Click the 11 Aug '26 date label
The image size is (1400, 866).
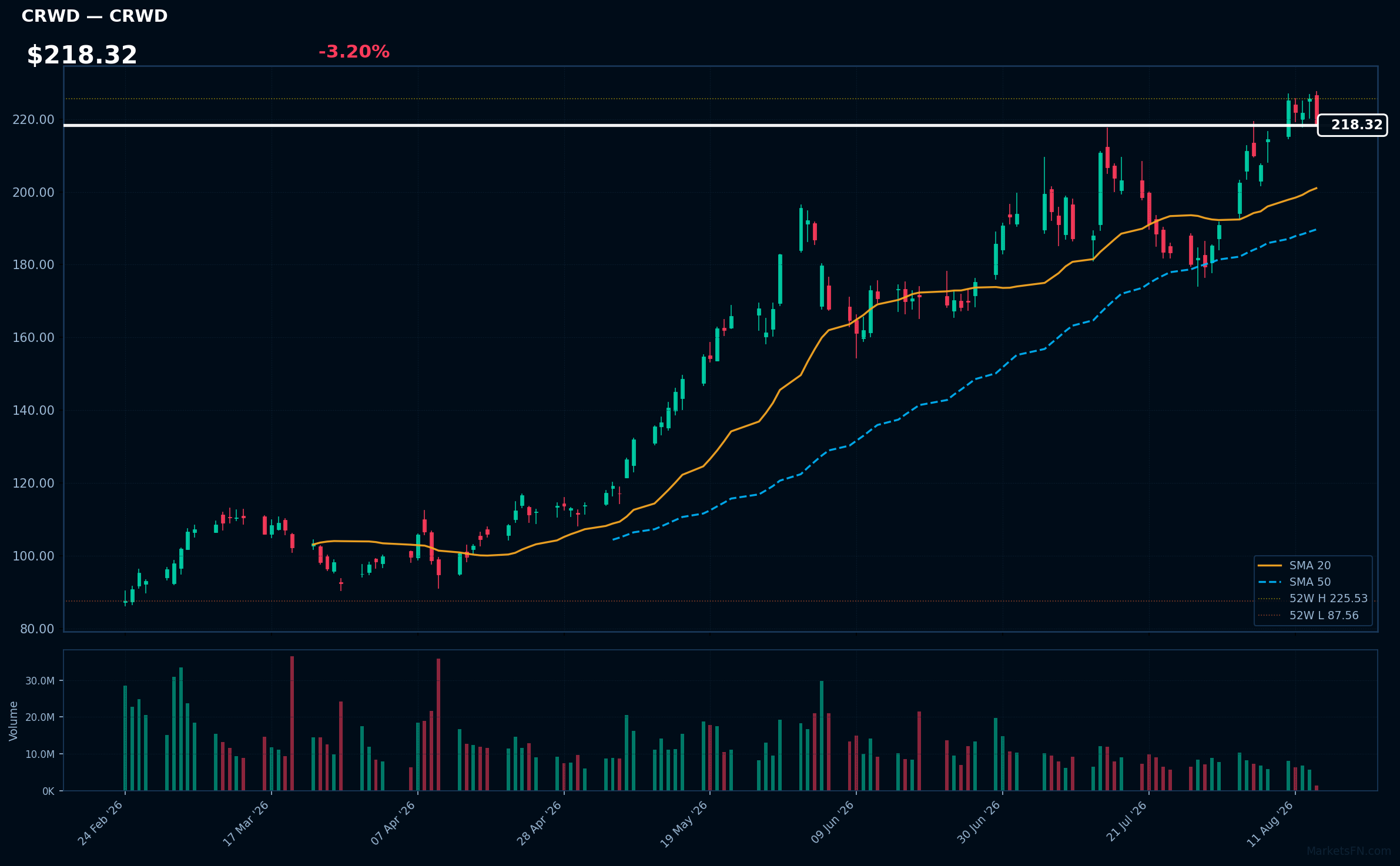(1270, 823)
